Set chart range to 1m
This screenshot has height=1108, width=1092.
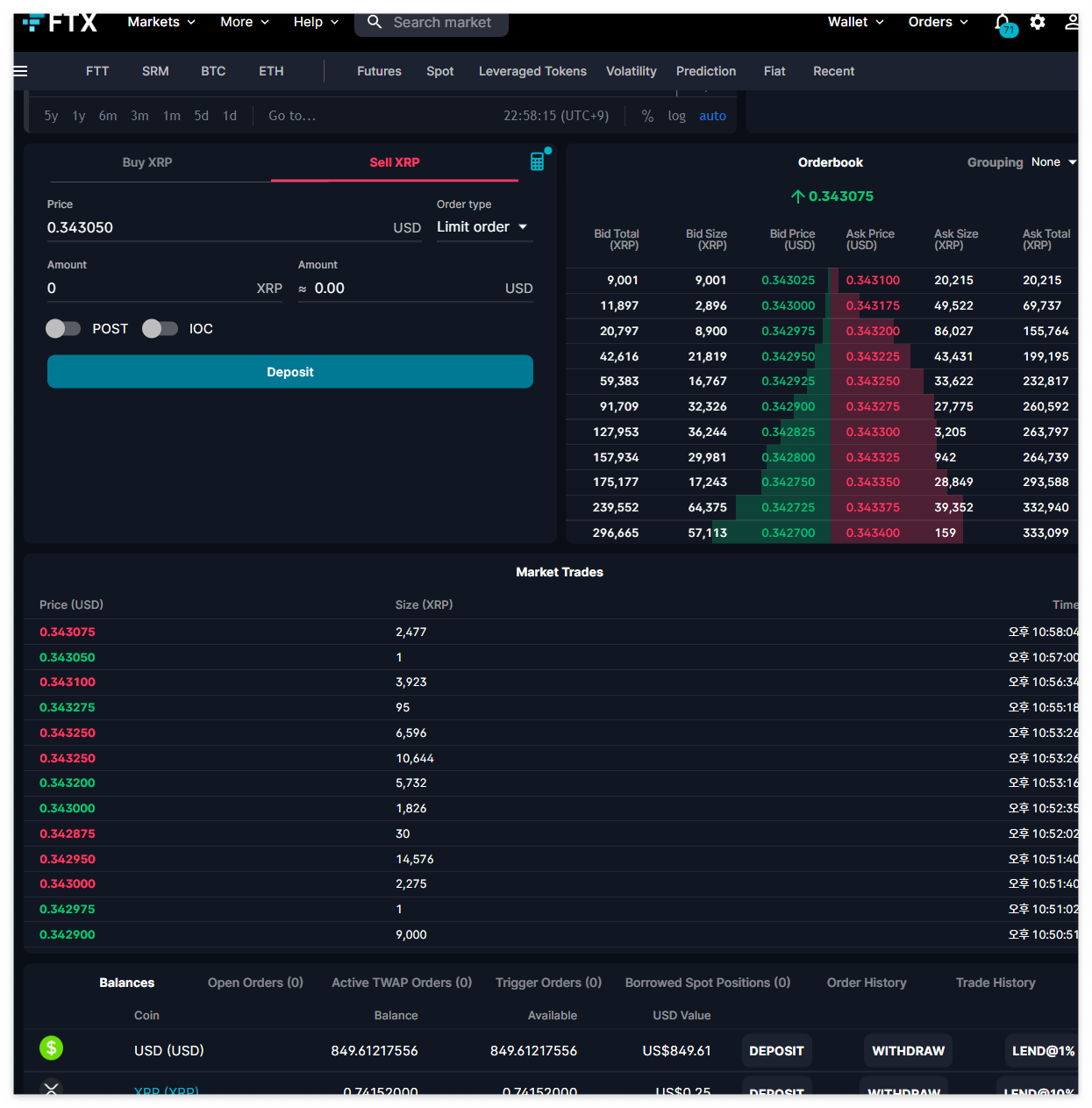click(171, 116)
